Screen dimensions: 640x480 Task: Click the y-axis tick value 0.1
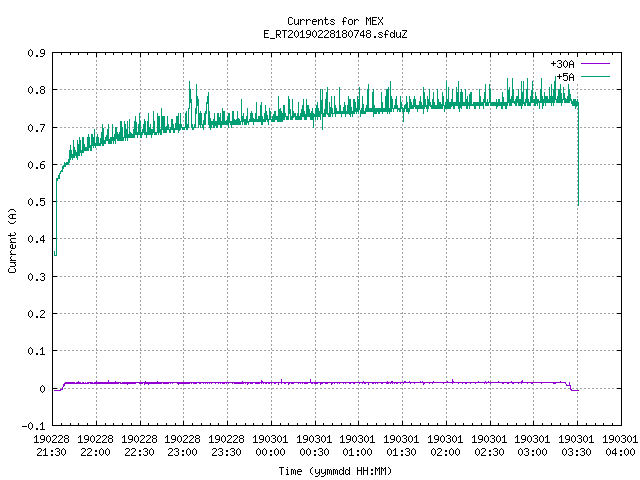(x=36, y=351)
